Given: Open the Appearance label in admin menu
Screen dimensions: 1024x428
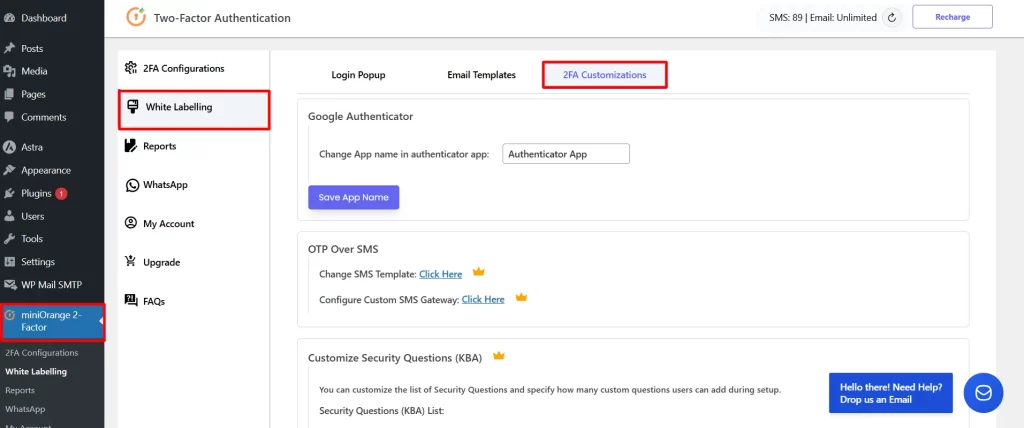Looking at the screenshot, I should coord(46,170).
